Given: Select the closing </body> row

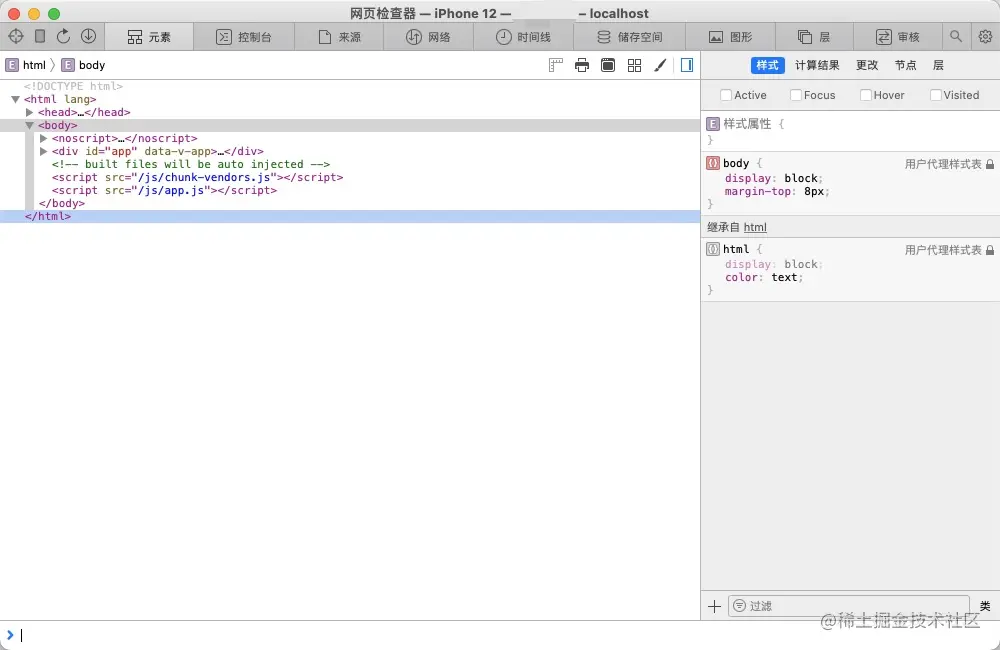Looking at the screenshot, I should tap(350, 203).
